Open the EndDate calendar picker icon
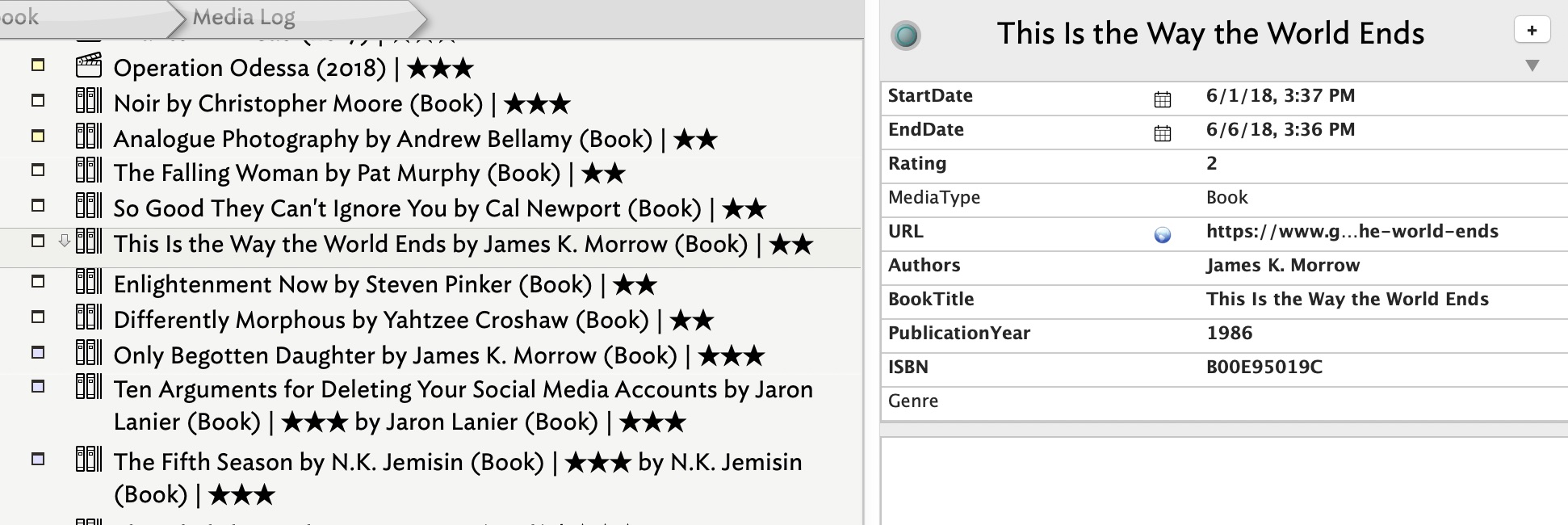1568x525 pixels. (x=1162, y=133)
